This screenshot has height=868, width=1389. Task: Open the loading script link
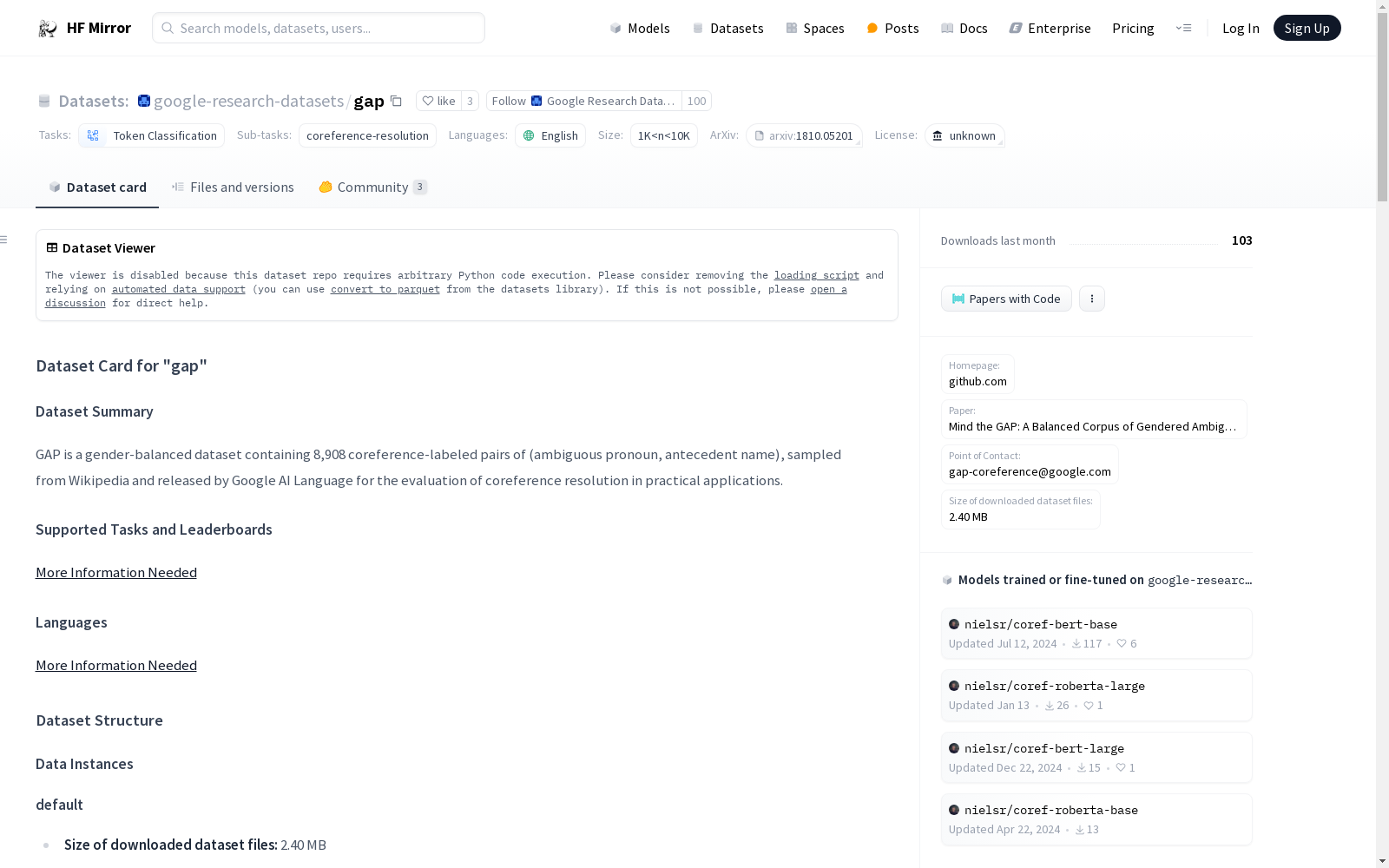click(x=817, y=275)
